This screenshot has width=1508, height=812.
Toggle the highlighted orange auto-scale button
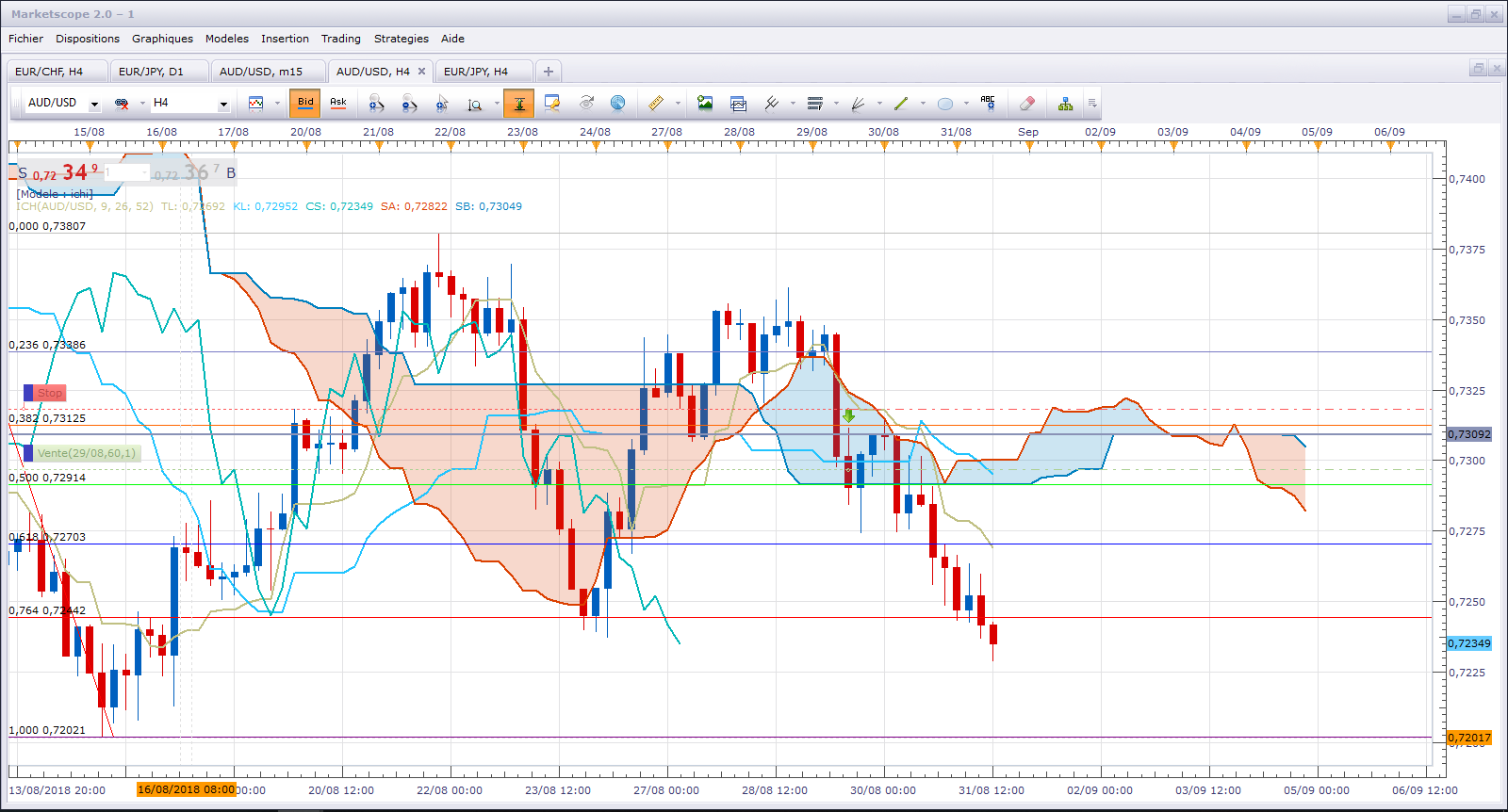click(519, 104)
